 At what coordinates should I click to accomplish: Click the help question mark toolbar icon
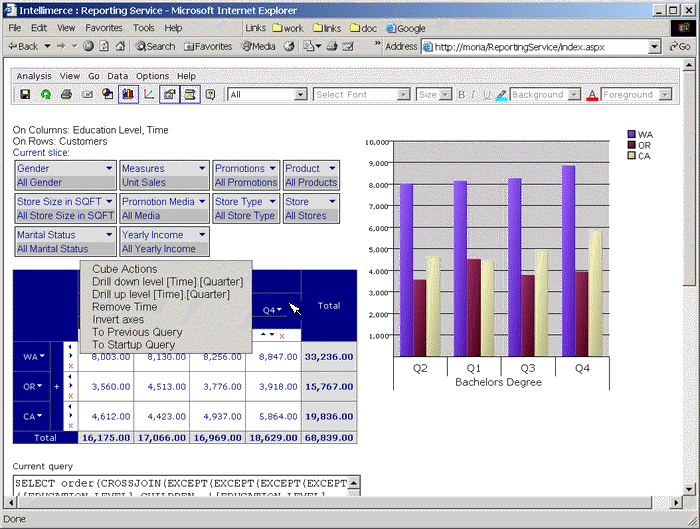[210, 94]
